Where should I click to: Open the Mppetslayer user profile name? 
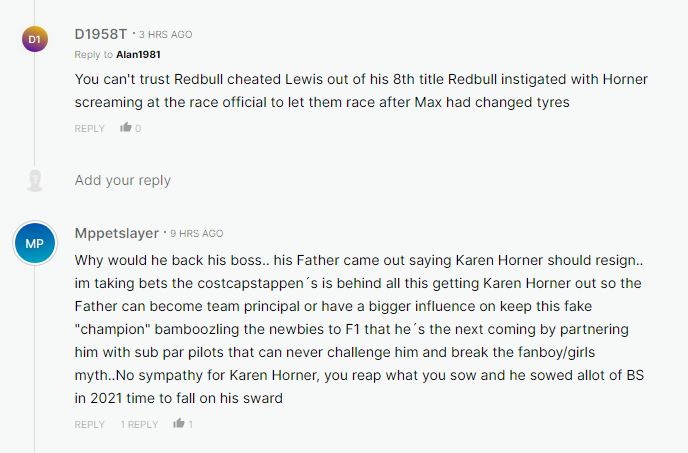click(116, 233)
